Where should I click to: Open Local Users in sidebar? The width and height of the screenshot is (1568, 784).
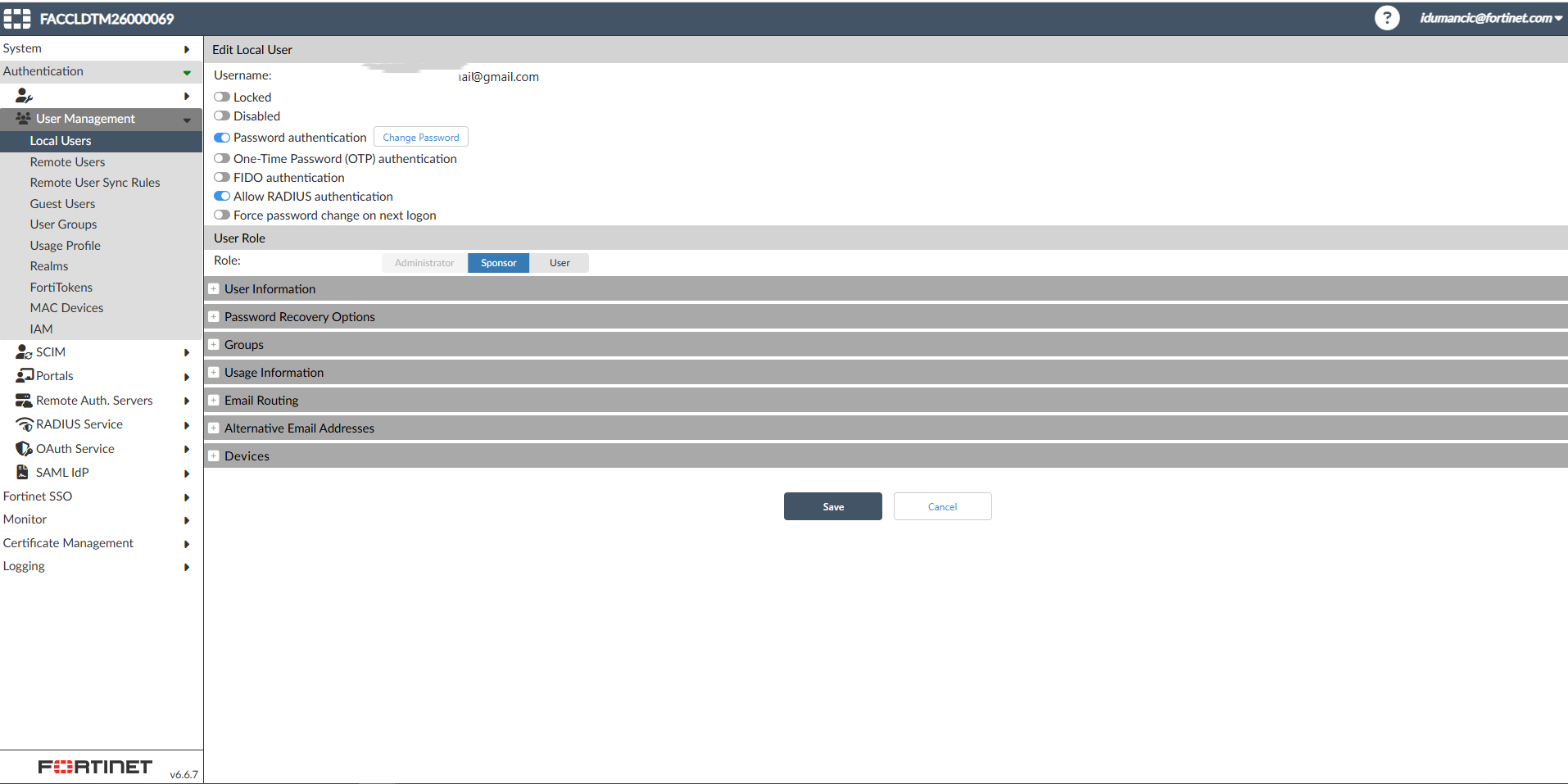(101, 141)
